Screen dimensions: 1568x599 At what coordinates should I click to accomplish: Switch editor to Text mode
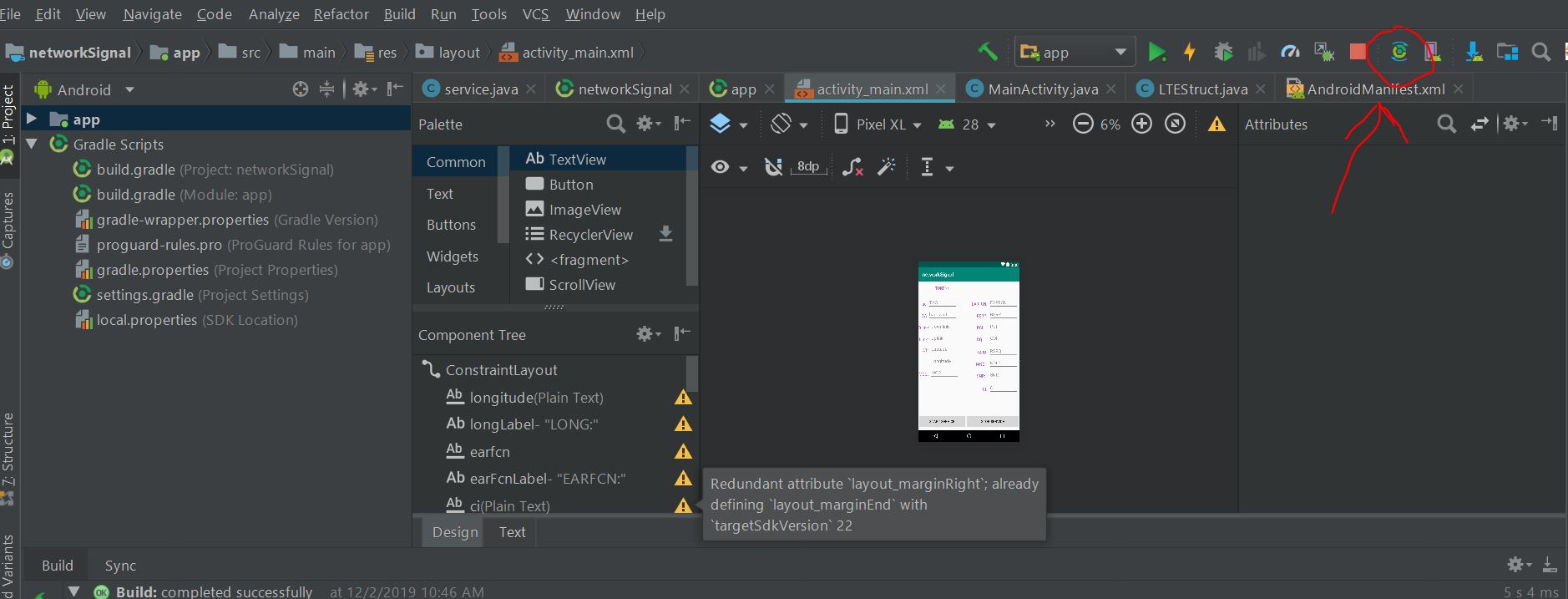pos(512,532)
